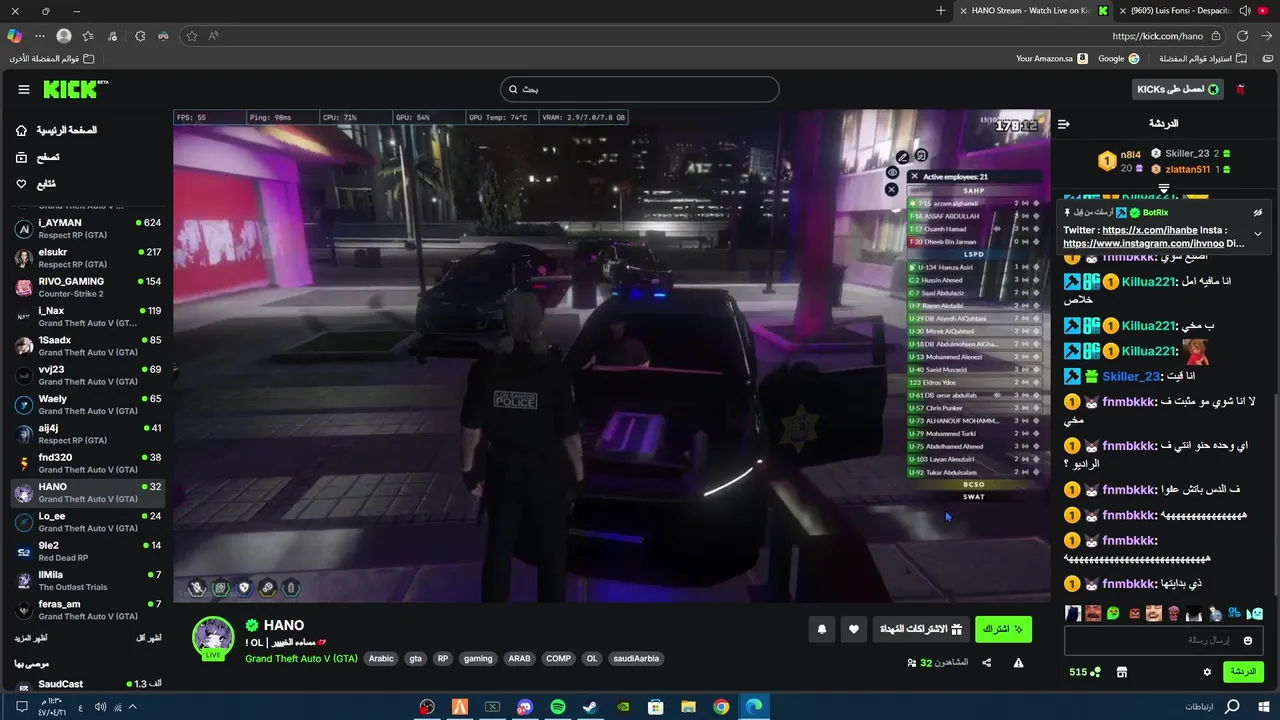Open the home page sidebar item

point(57,130)
